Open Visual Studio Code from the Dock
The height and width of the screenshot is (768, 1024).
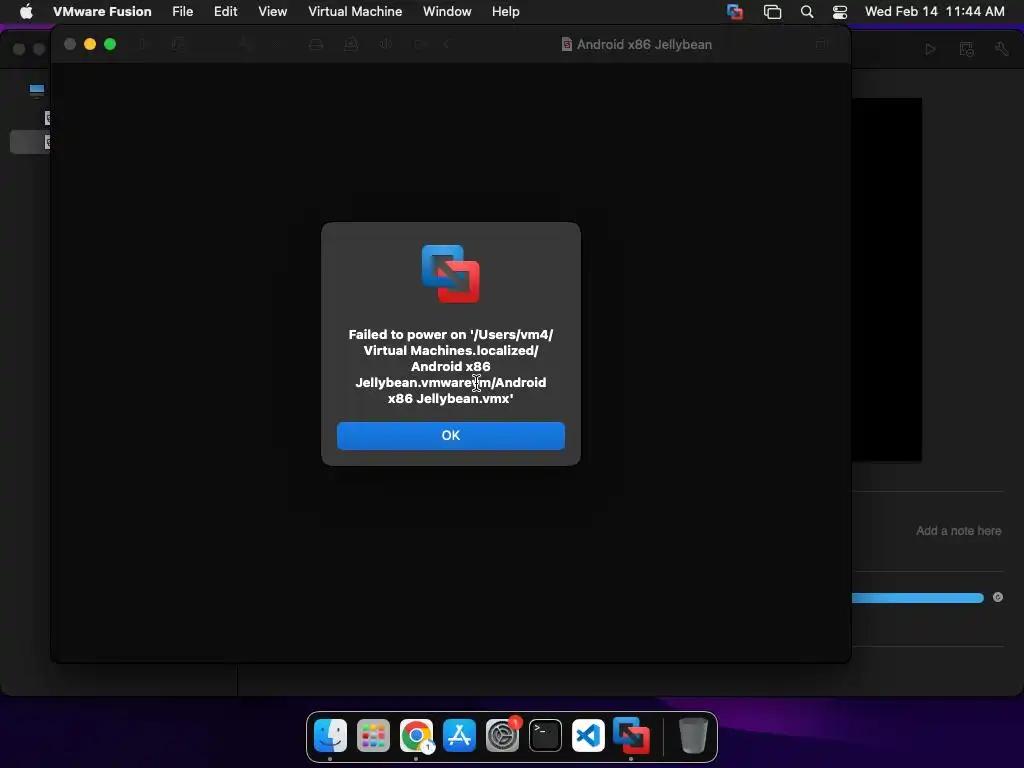pos(588,736)
